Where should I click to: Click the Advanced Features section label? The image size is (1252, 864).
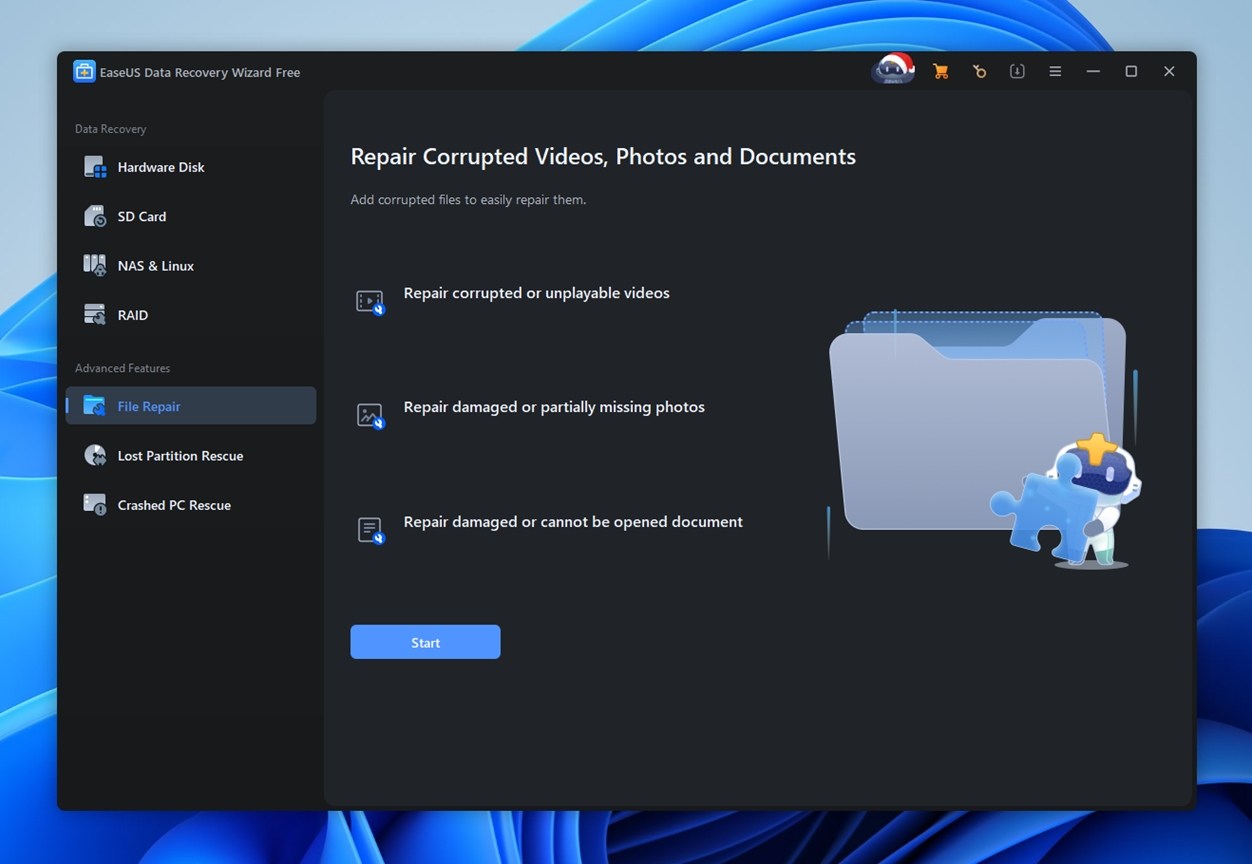(x=121, y=368)
